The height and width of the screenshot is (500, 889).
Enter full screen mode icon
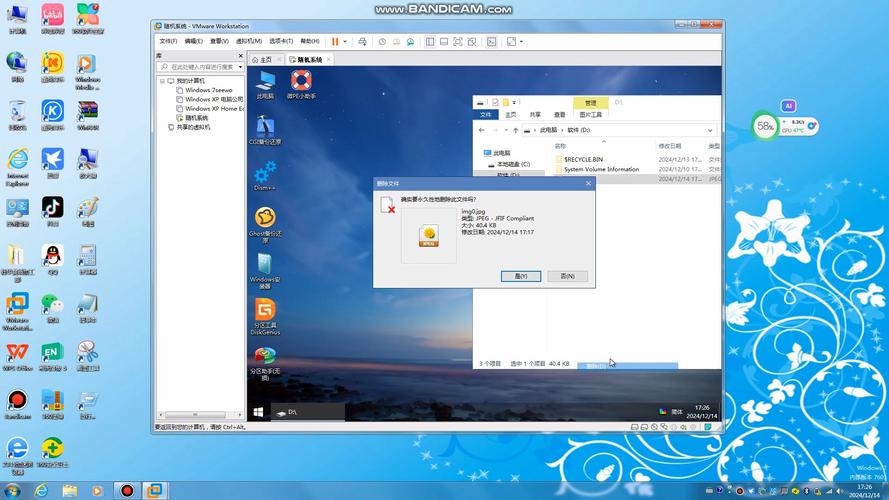[x=458, y=41]
